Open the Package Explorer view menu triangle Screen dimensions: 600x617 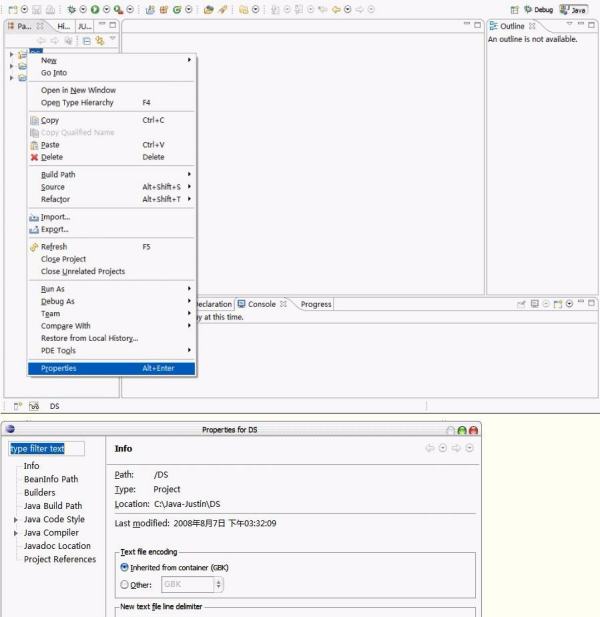click(113, 39)
